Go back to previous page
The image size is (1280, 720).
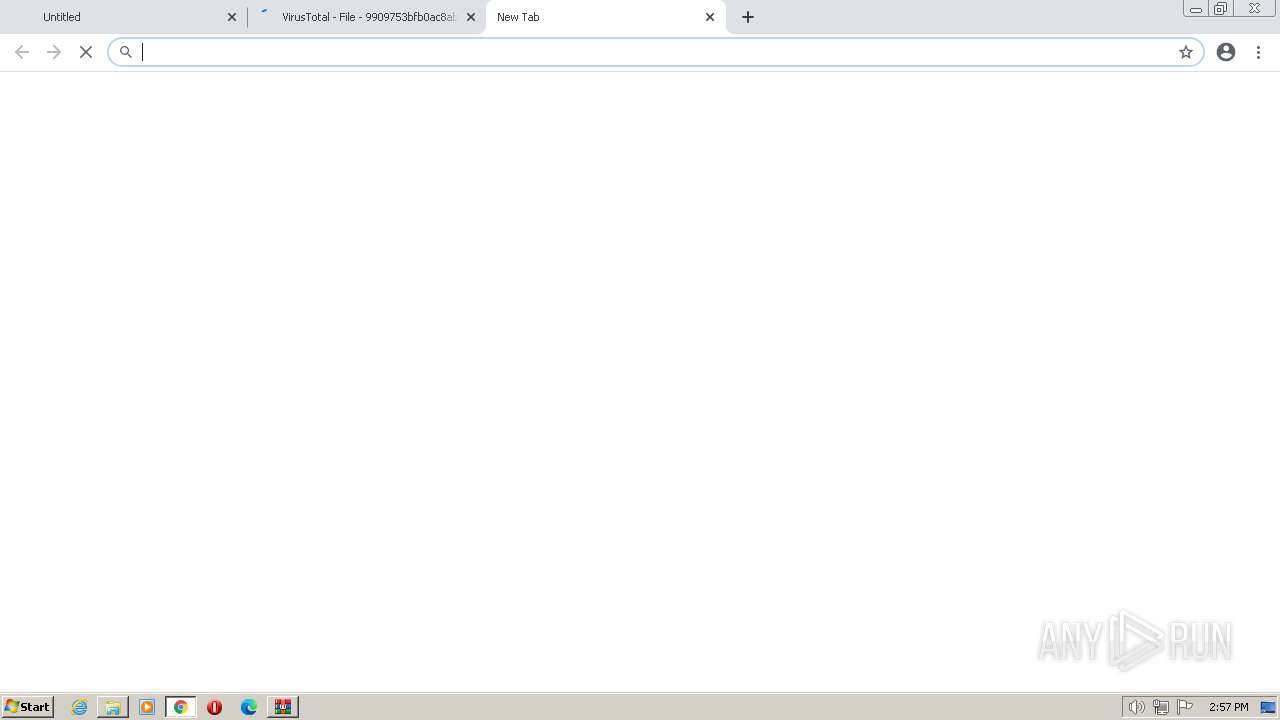click(22, 52)
